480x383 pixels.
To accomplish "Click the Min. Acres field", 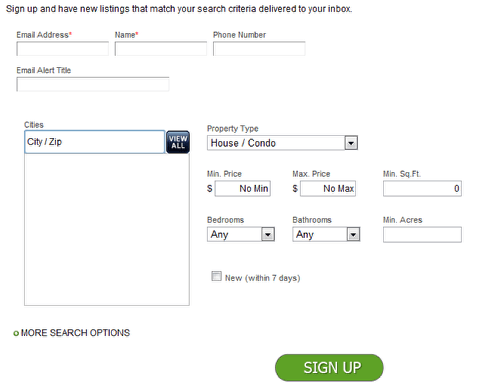I will pos(422,235).
